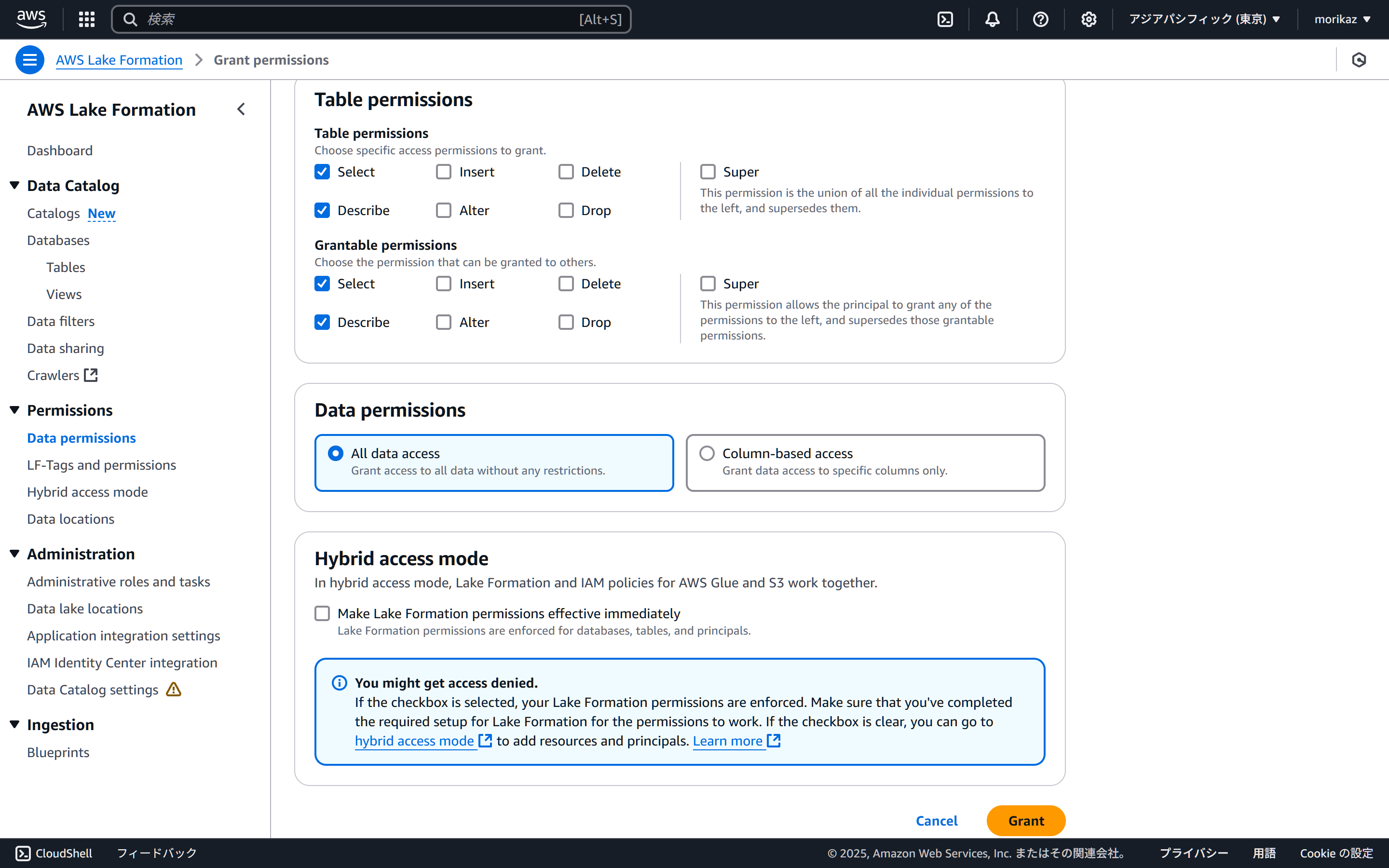Go to Data filters in sidebar
Screen dimensions: 1389x868
click(61, 322)
